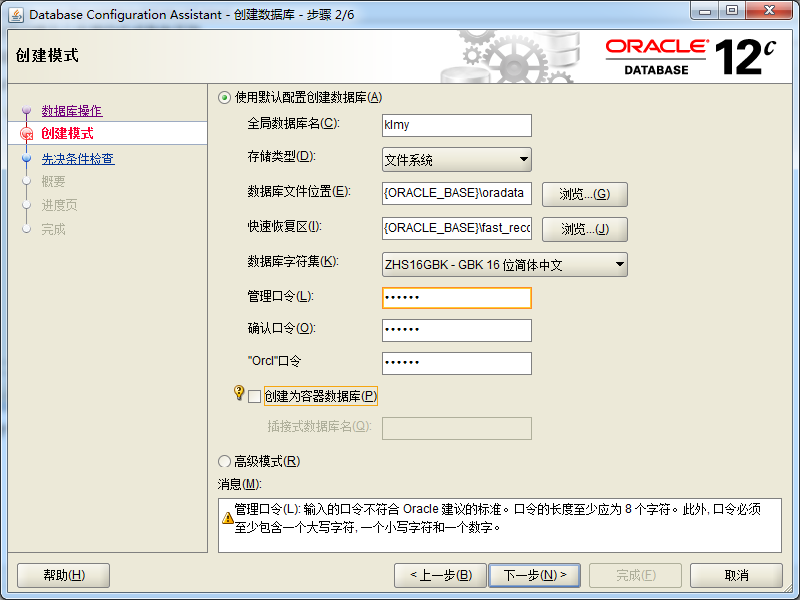Minimize the Database Configuration Assistant window

pos(705,10)
